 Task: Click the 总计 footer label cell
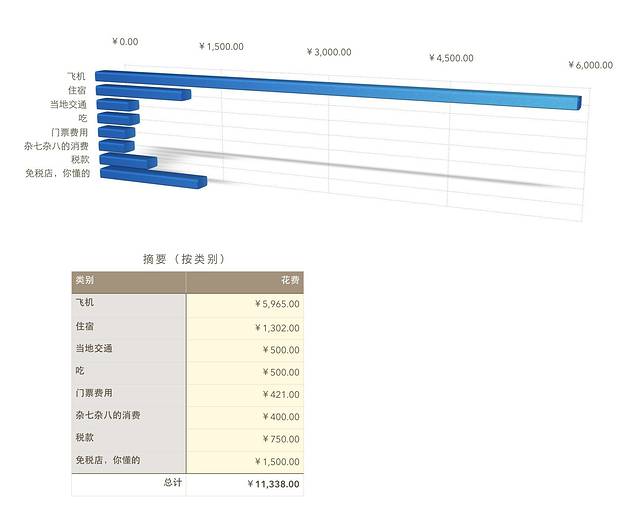[128, 483]
